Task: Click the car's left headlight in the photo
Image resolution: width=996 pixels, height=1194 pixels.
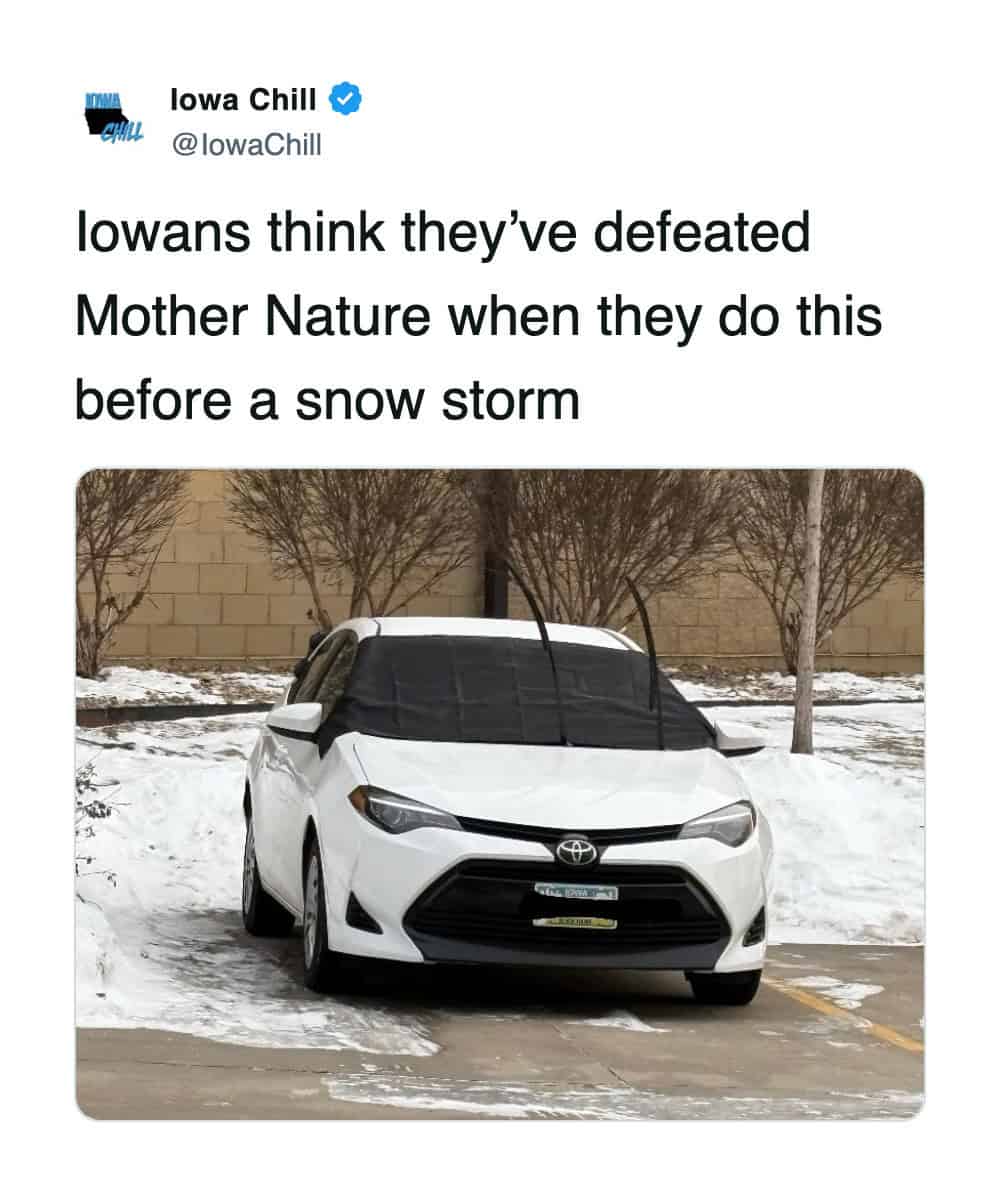Action: (x=402, y=811)
